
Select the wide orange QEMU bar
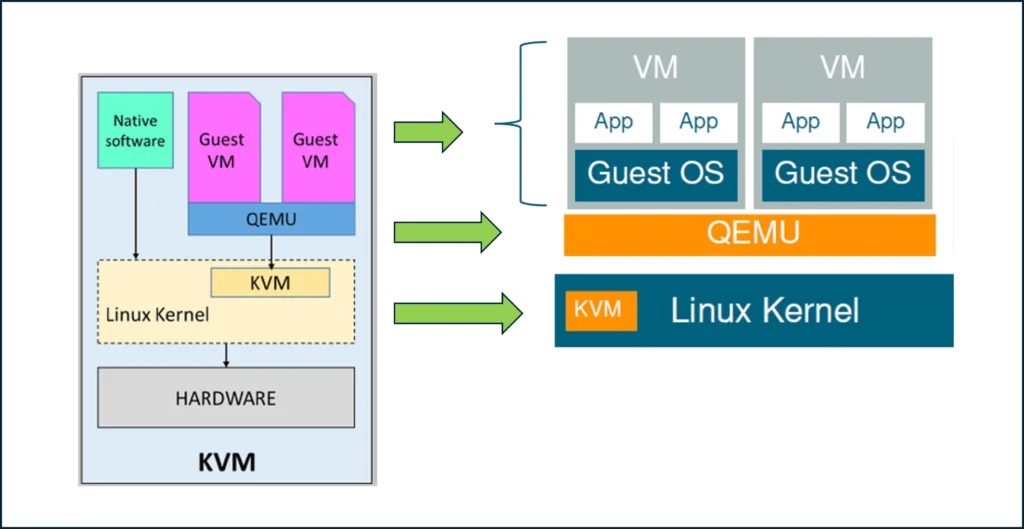(x=750, y=234)
